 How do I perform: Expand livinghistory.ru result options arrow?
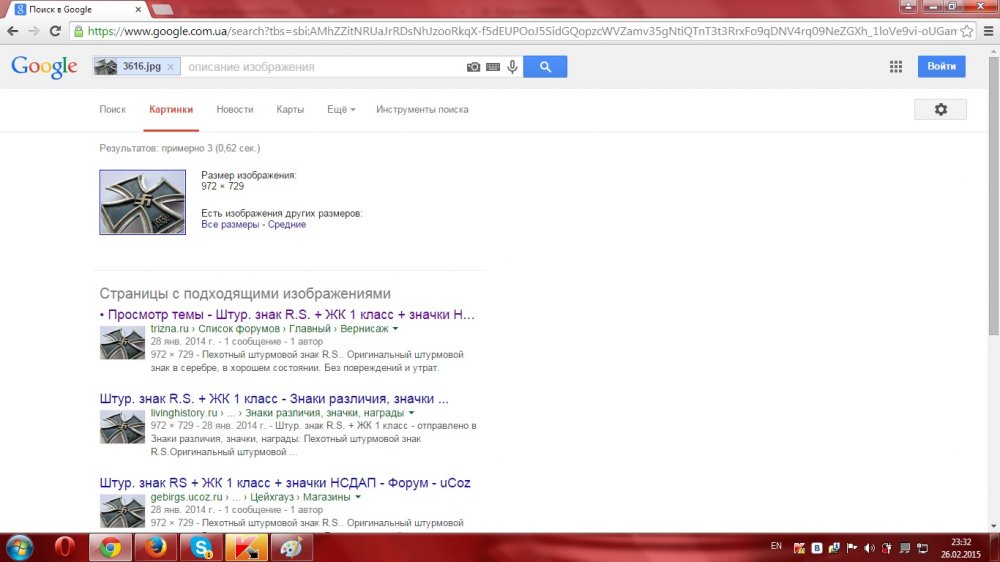click(411, 413)
